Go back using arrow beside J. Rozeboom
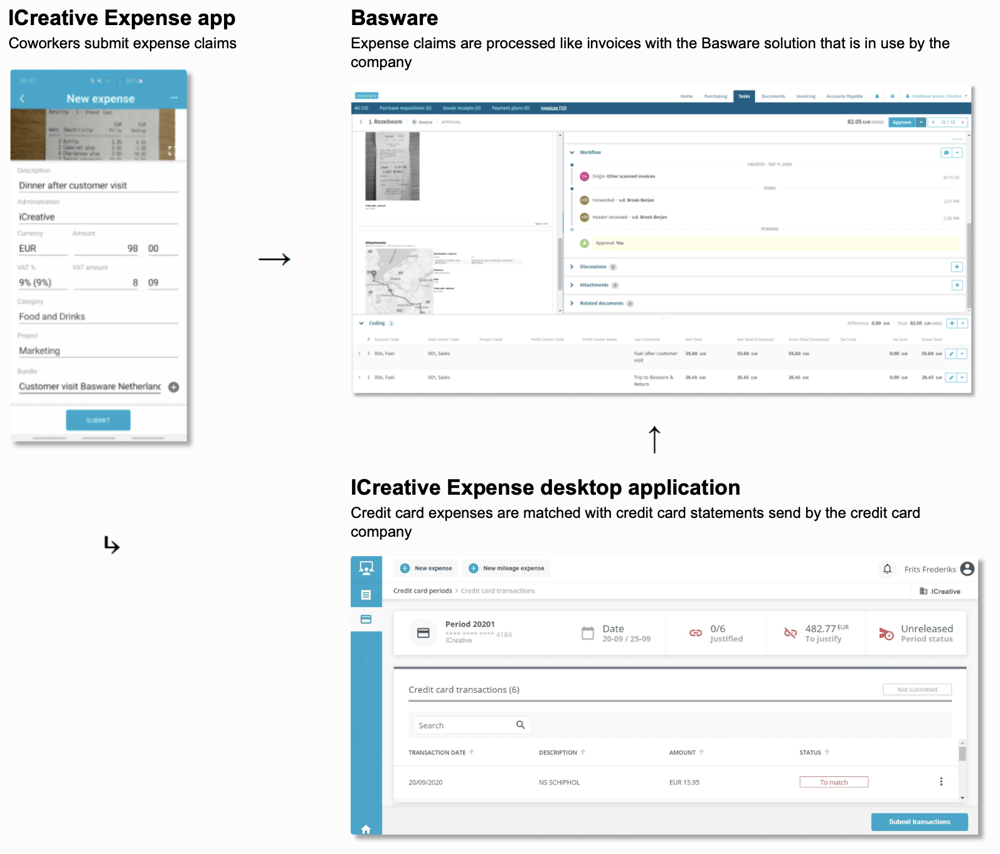Screen dimensions: 1000x854 (361, 122)
